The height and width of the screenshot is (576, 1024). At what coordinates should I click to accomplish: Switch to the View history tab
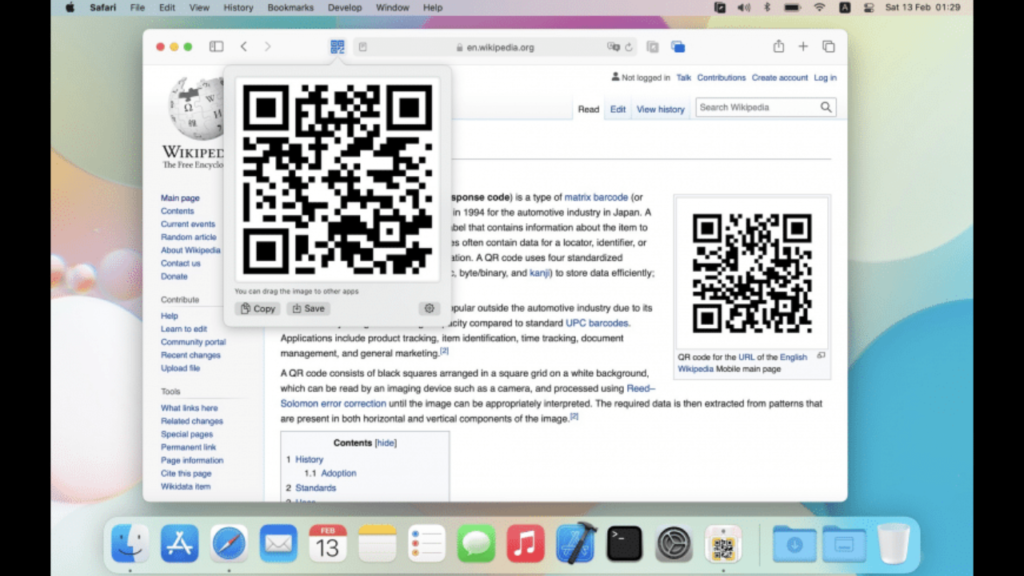pos(660,109)
